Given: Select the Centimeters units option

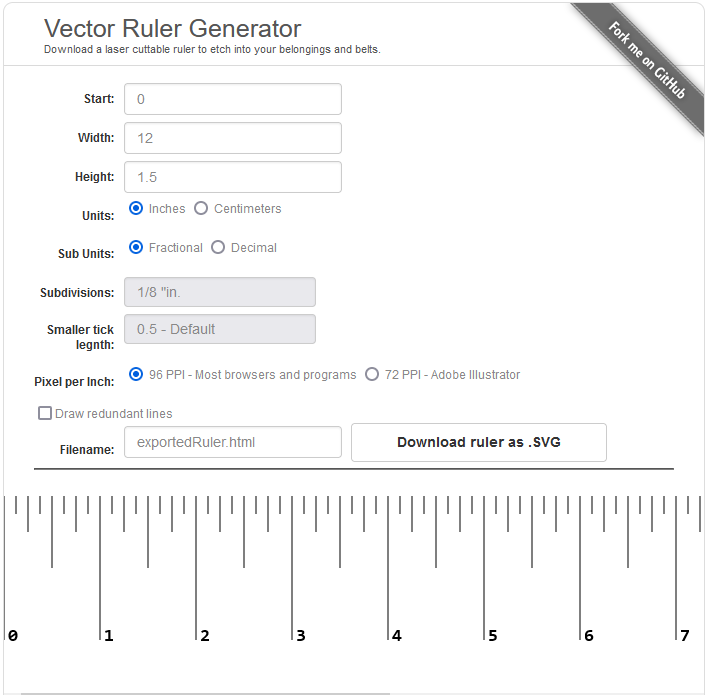Looking at the screenshot, I should click(x=201, y=209).
